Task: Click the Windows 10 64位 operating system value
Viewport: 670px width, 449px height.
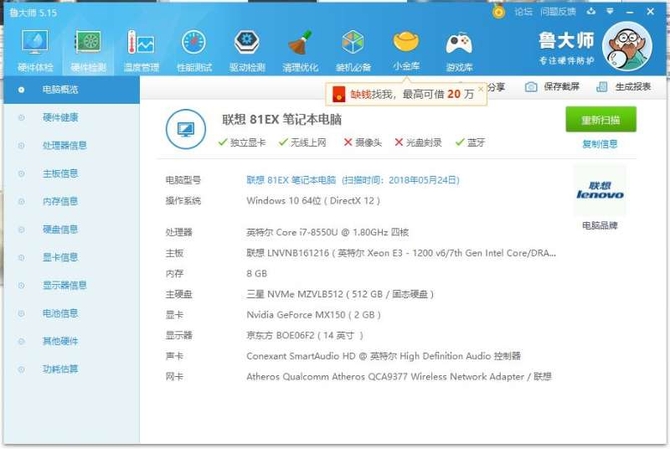Action: pyautogui.click(x=313, y=201)
